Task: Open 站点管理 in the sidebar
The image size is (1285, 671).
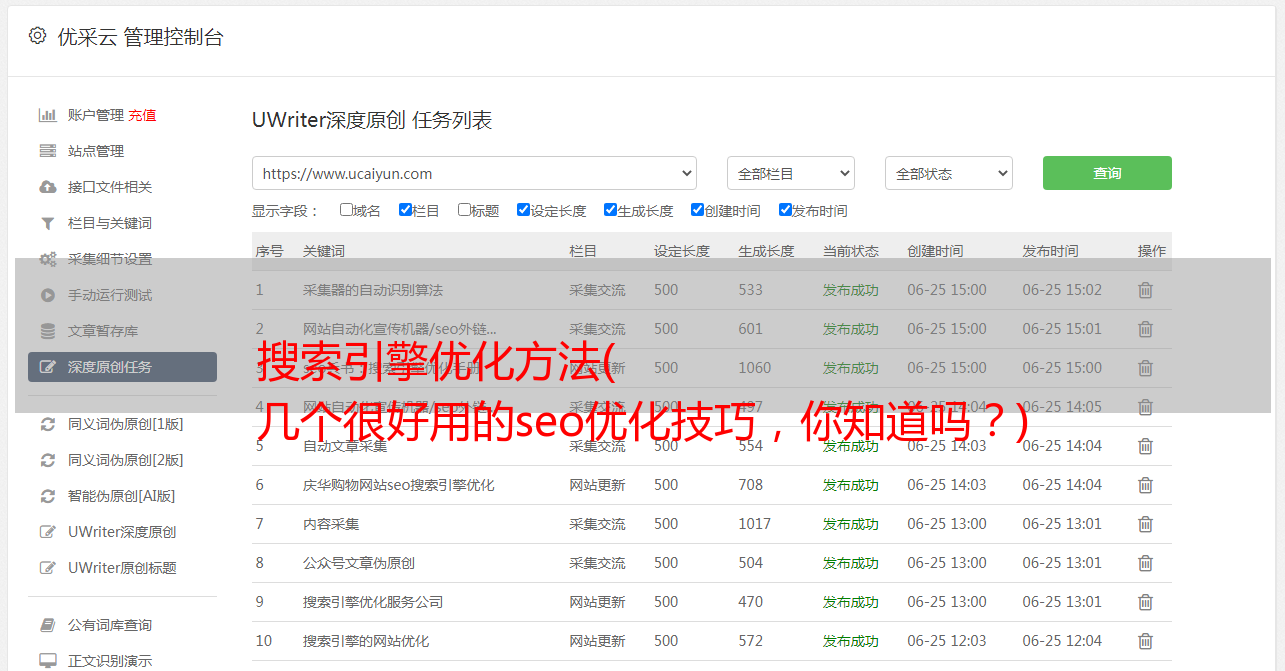Action: 96,151
